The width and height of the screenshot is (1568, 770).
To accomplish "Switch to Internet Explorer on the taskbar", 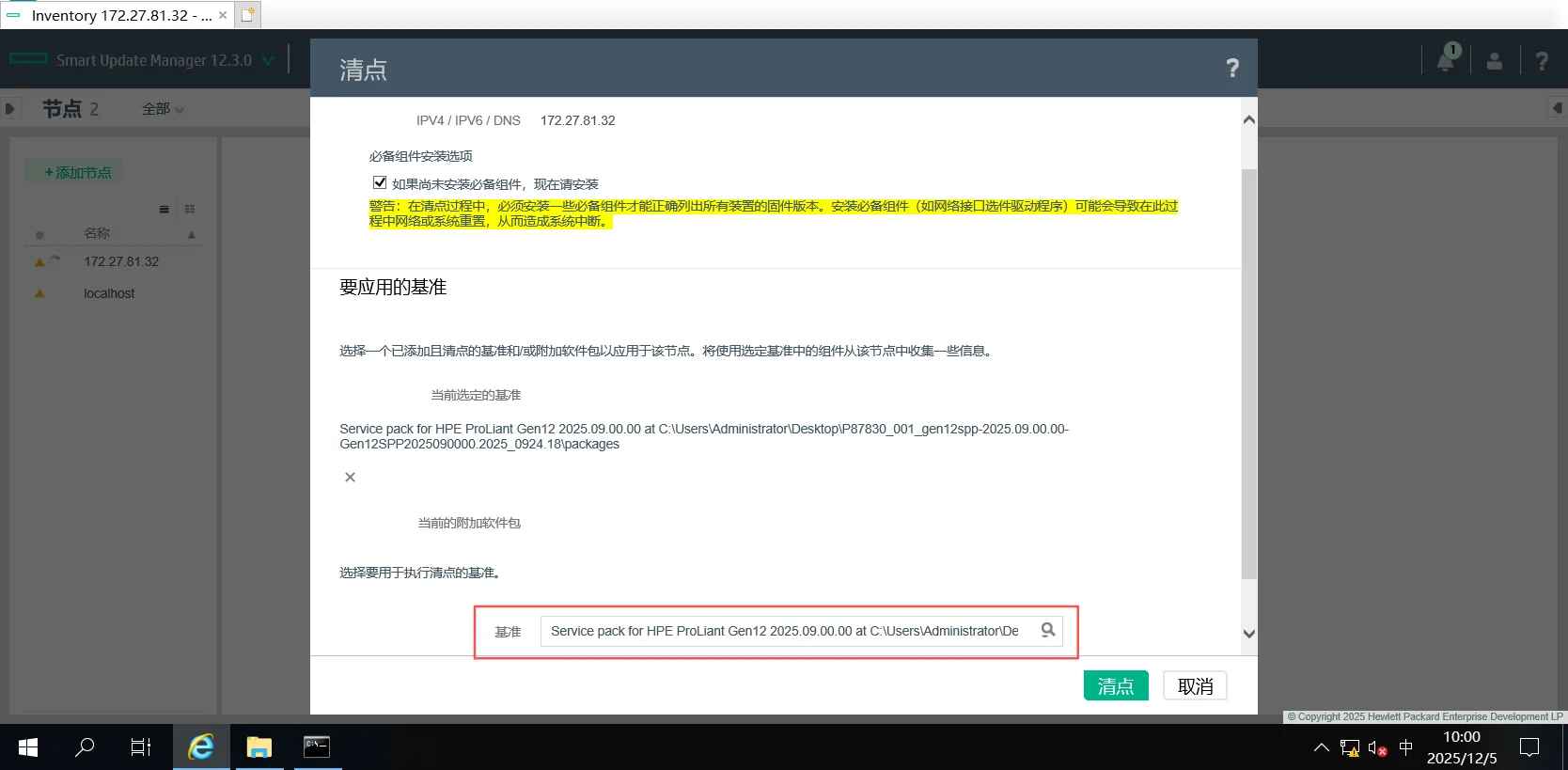I will click(201, 747).
